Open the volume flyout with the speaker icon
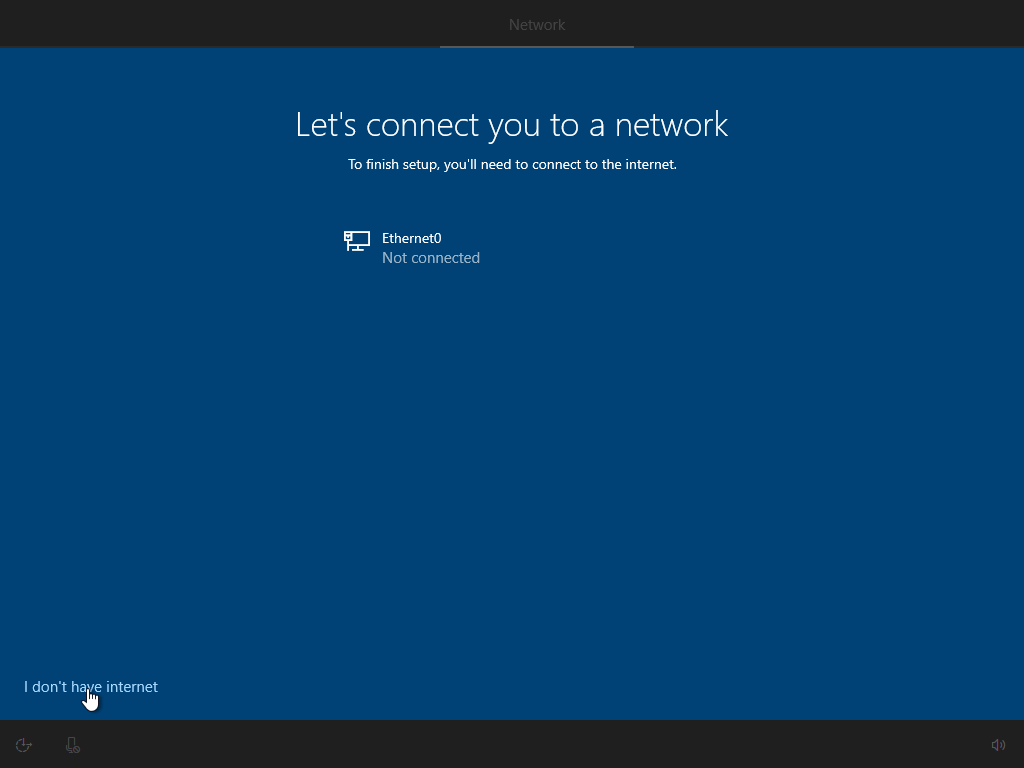The width and height of the screenshot is (1024, 768). click(x=997, y=744)
